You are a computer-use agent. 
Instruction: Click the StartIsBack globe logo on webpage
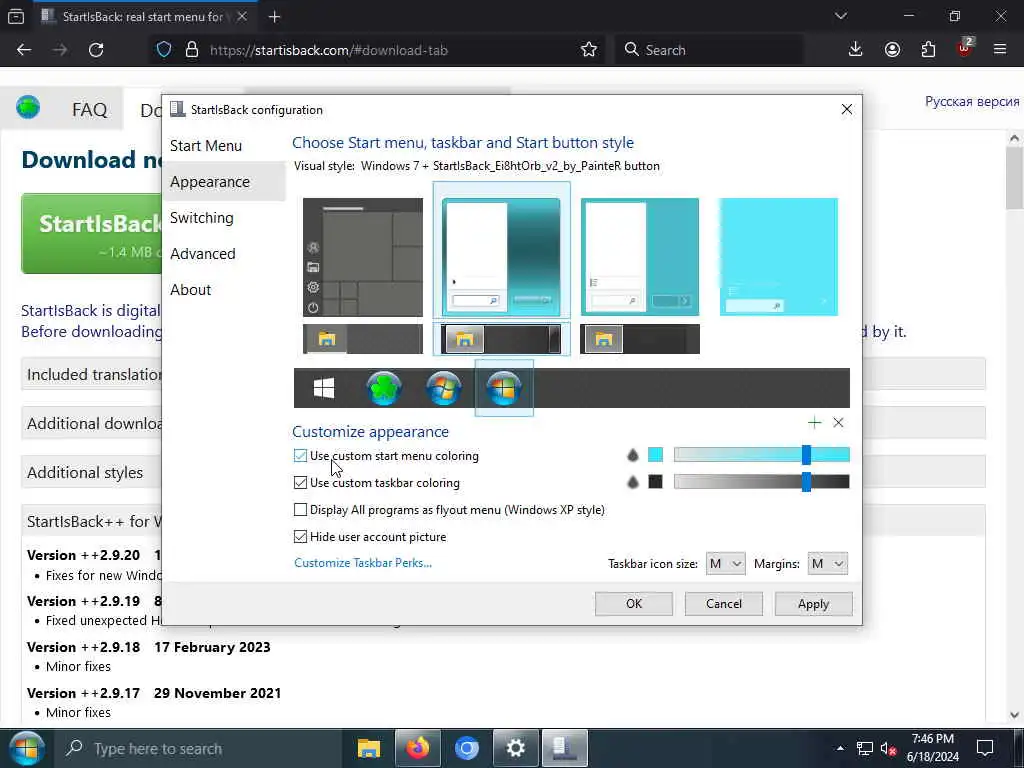click(x=28, y=106)
